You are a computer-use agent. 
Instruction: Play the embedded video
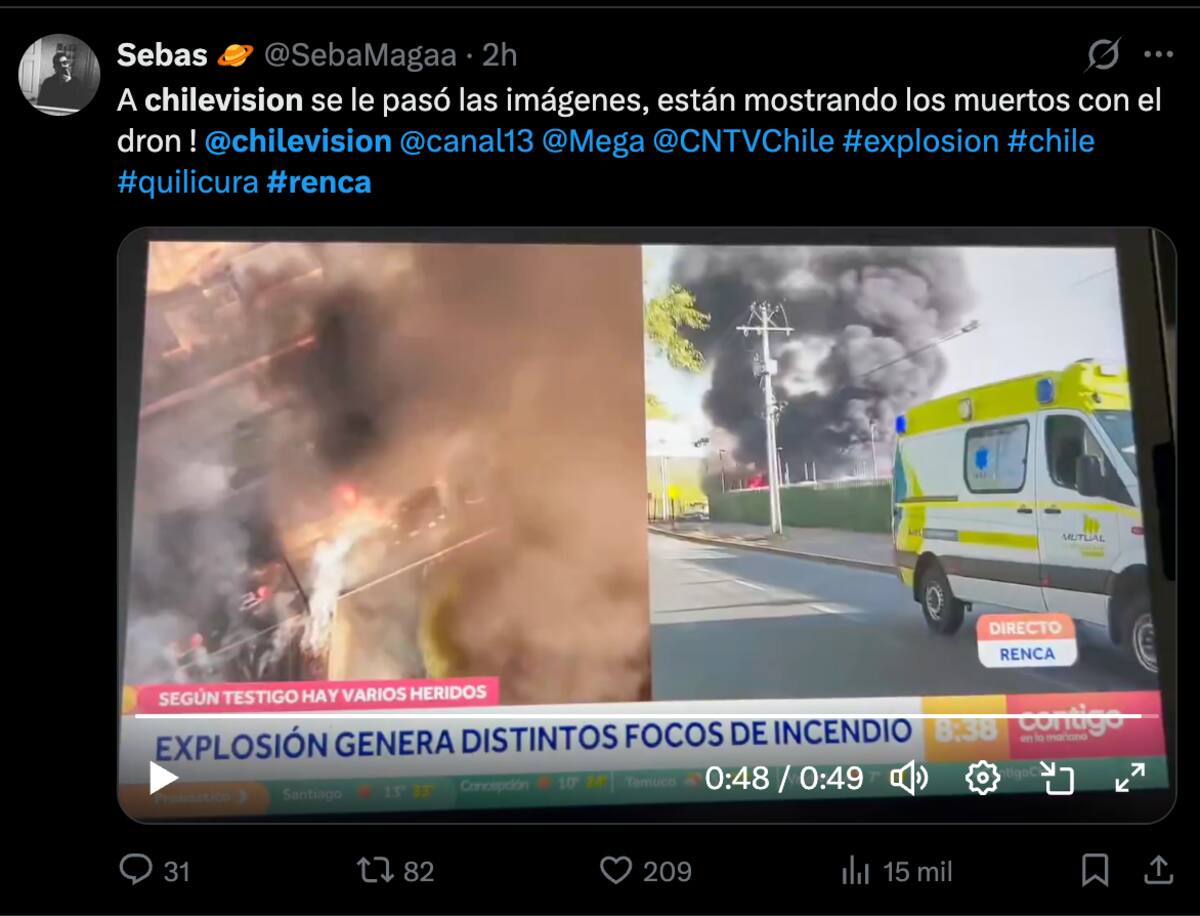(164, 777)
